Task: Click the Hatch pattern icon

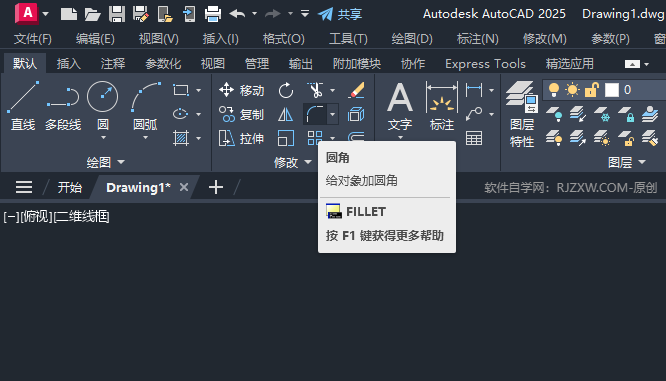Action: pos(181,138)
